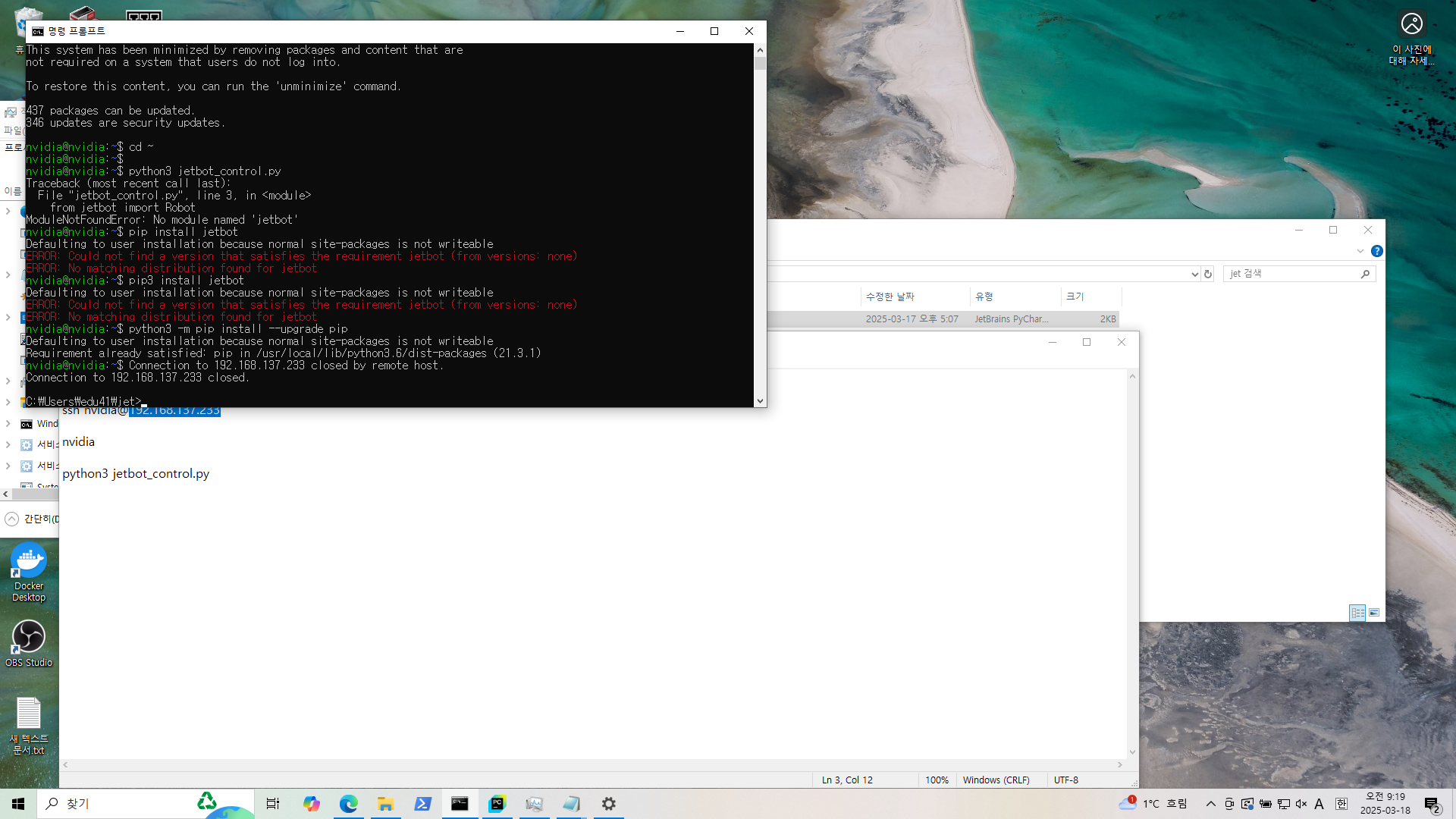Open the Settings gear in taskbar
The image size is (1456, 819).
tap(608, 804)
